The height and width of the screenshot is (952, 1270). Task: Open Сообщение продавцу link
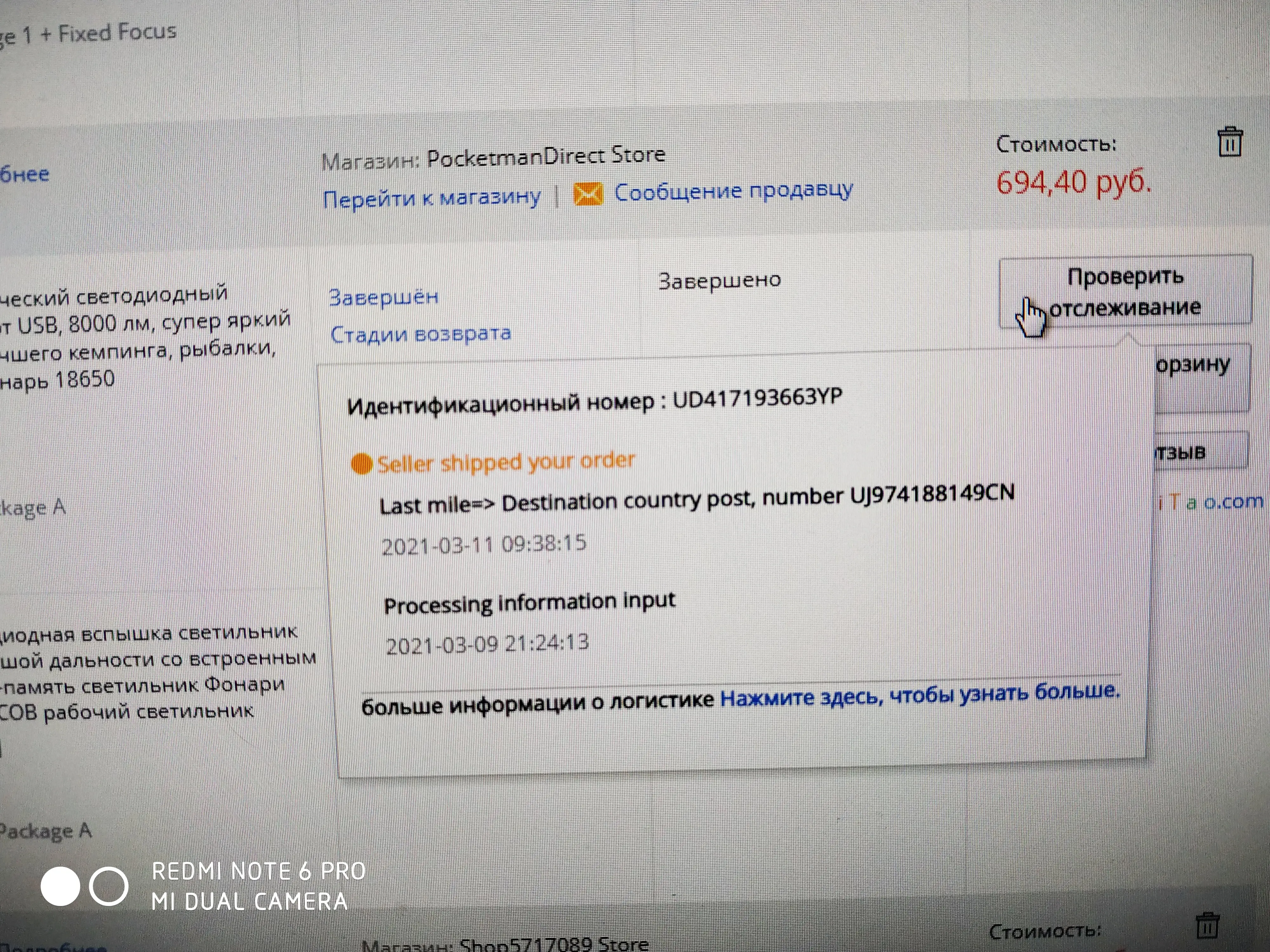pos(734,191)
